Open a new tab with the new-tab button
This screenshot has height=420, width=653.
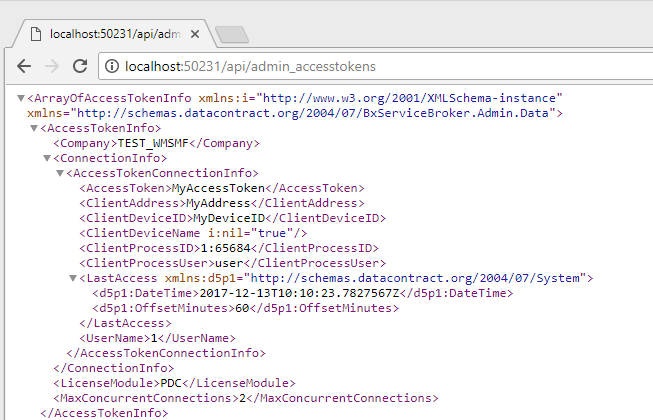[x=231, y=35]
